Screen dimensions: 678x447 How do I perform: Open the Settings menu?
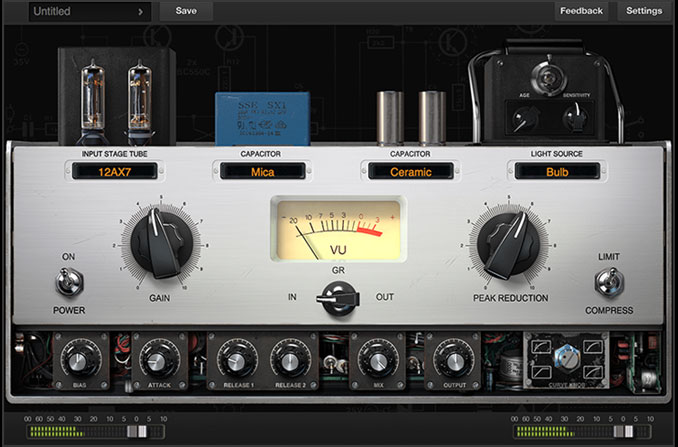pyautogui.click(x=644, y=11)
